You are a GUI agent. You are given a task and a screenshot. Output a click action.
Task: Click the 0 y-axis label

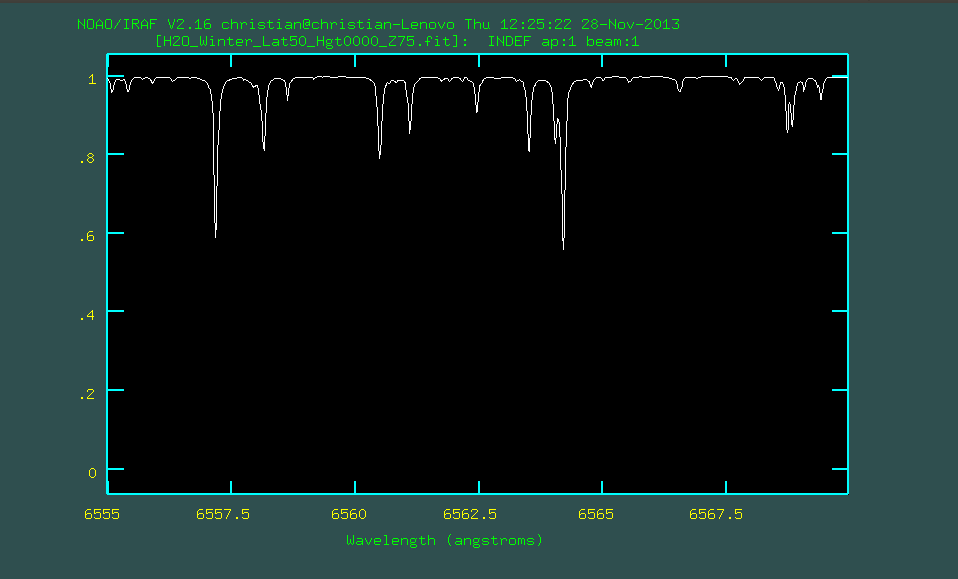pos(91,472)
